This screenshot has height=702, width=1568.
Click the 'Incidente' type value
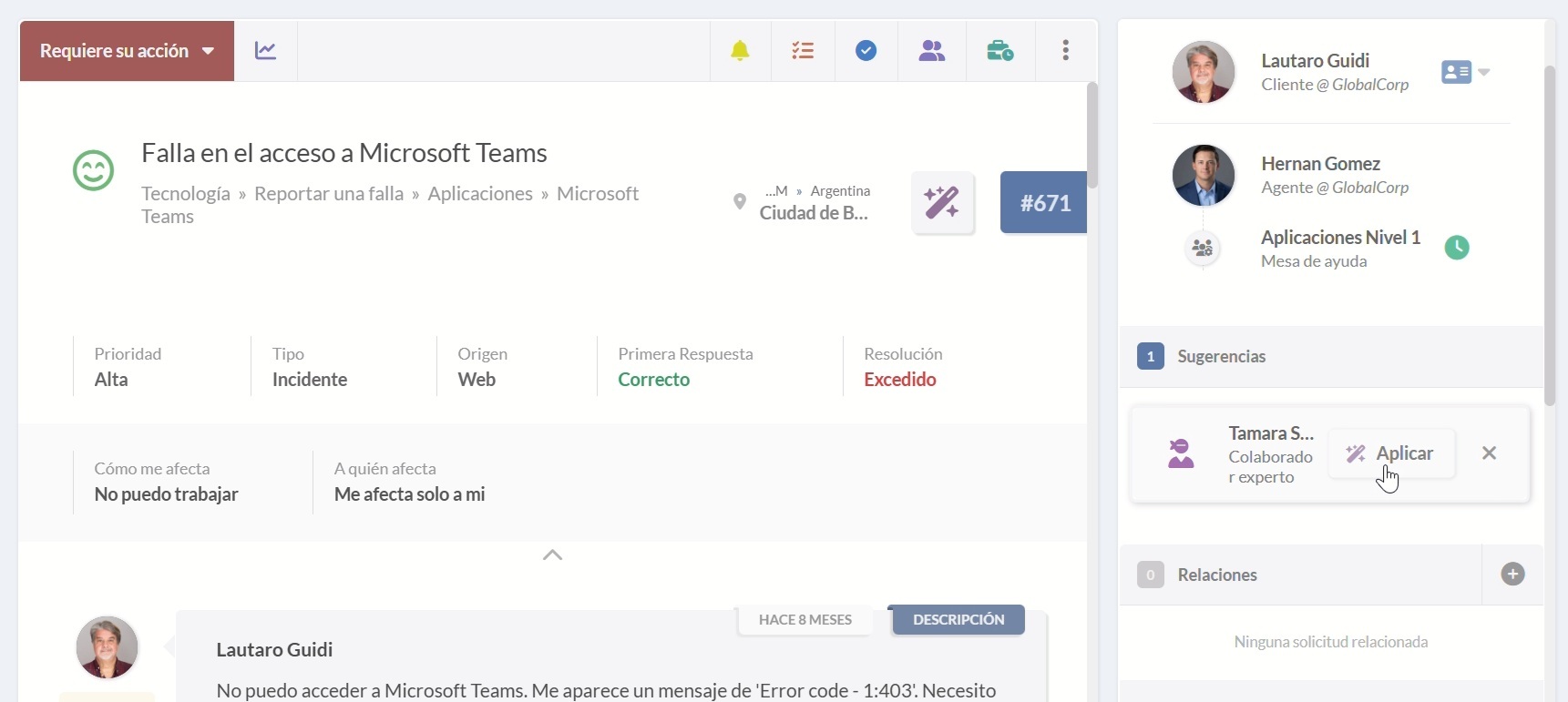(x=310, y=380)
